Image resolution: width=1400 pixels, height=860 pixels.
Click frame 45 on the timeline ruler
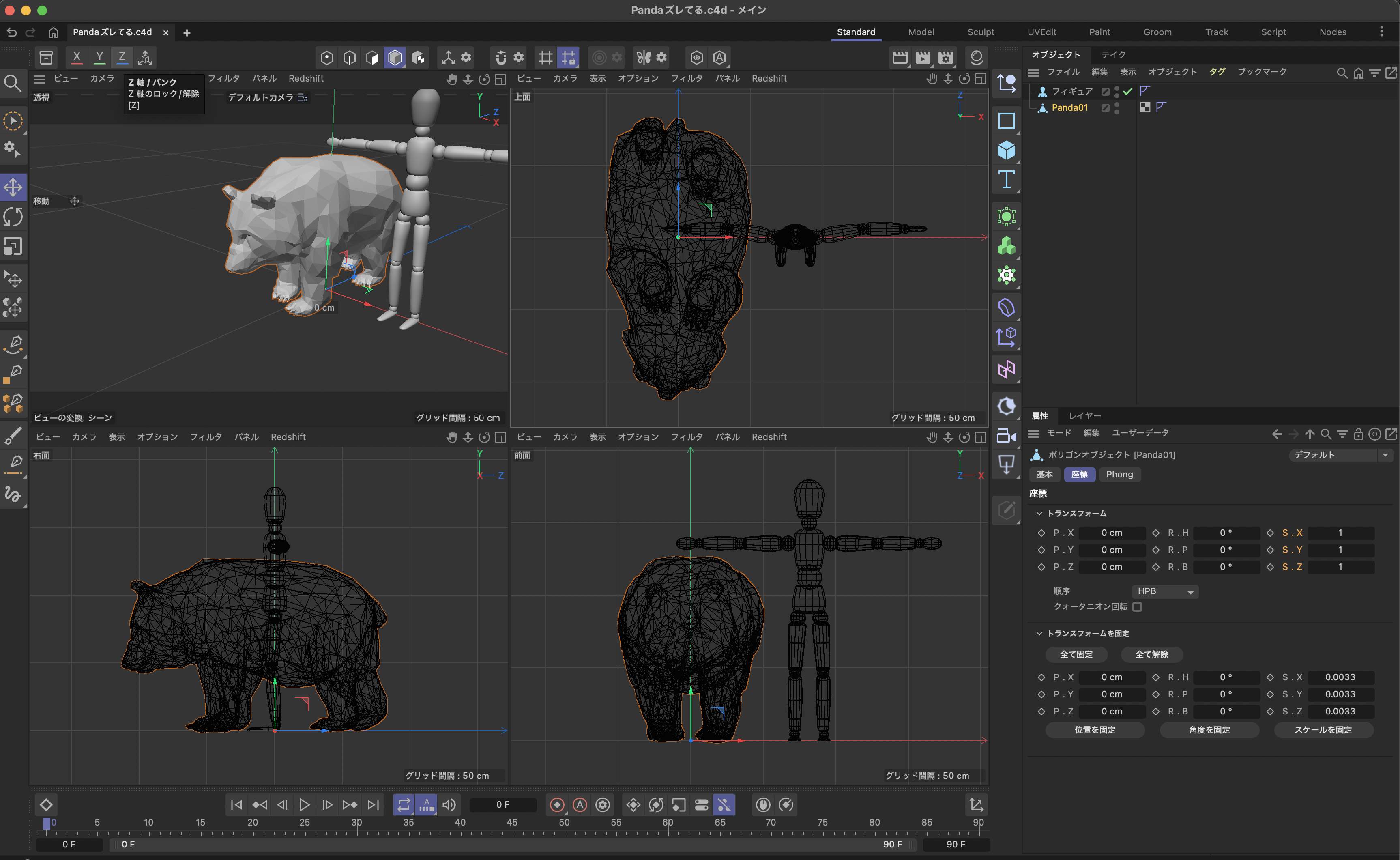512,822
